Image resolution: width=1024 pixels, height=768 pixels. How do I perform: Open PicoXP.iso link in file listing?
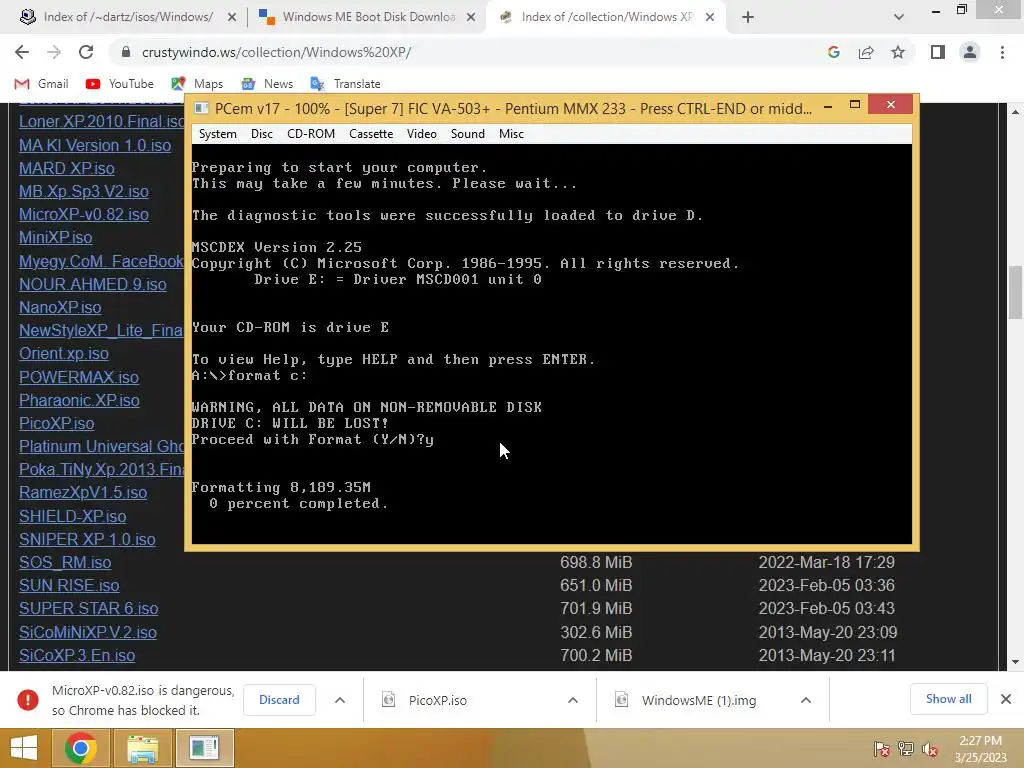pos(57,423)
